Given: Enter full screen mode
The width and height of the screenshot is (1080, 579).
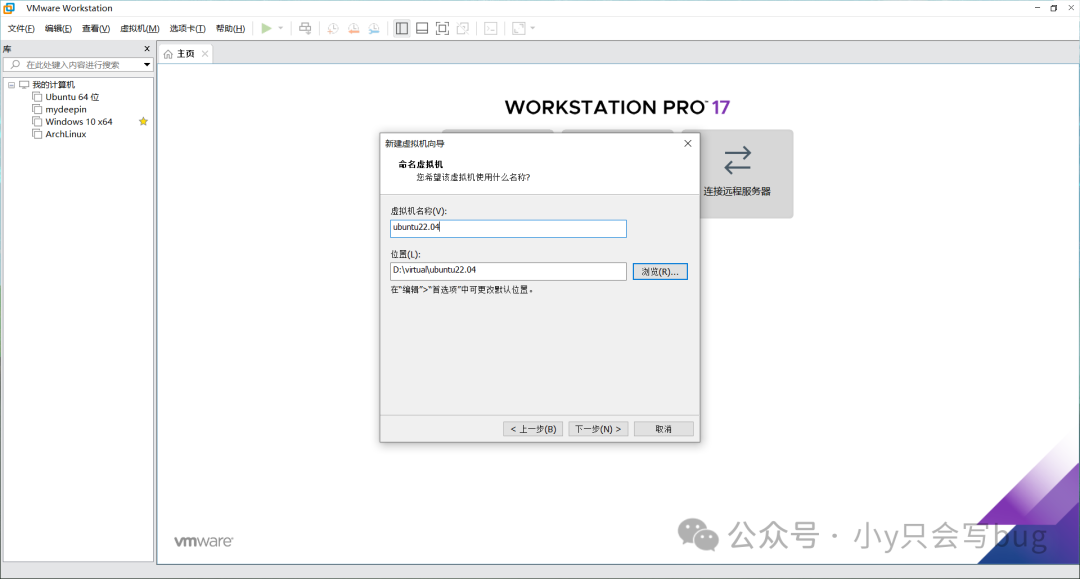Looking at the screenshot, I should tap(443, 28).
